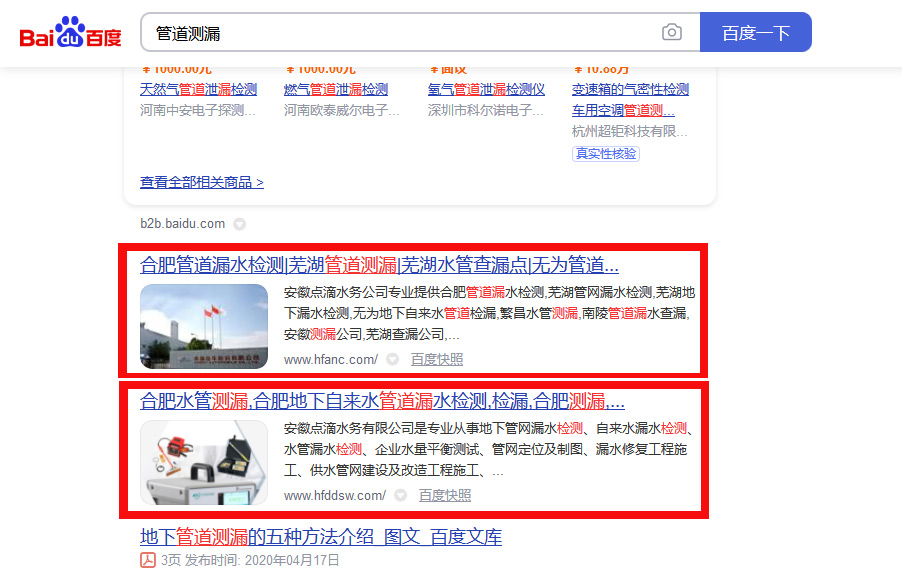Open 地下管道测漏的五种方法介绍 文库 result
902x571 pixels.
(321, 537)
